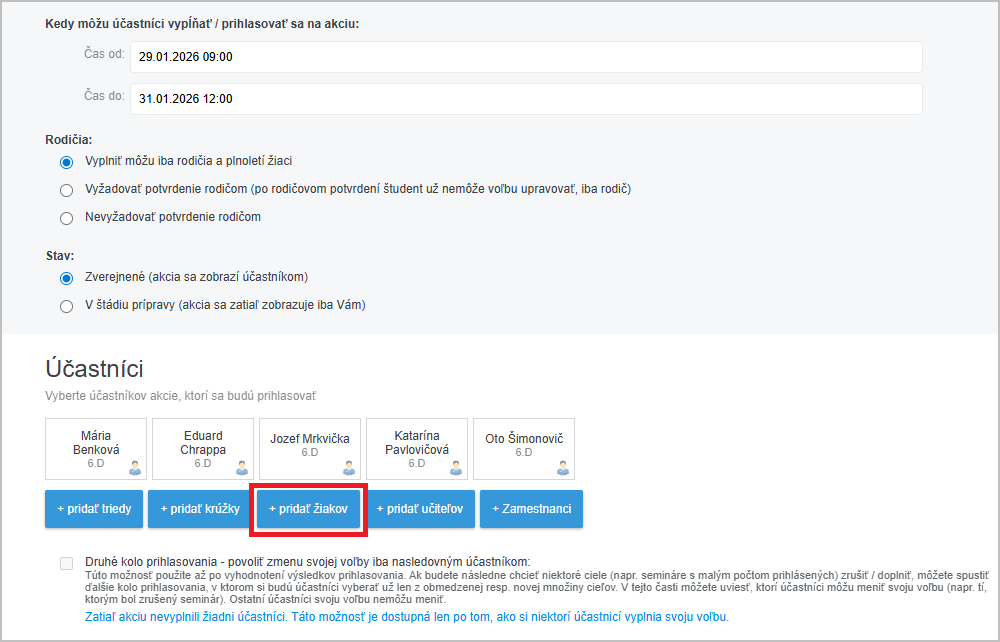Image resolution: width=1000 pixels, height=642 pixels.
Task: Click the student icon on Mária Benková's card
Action: (x=134, y=467)
